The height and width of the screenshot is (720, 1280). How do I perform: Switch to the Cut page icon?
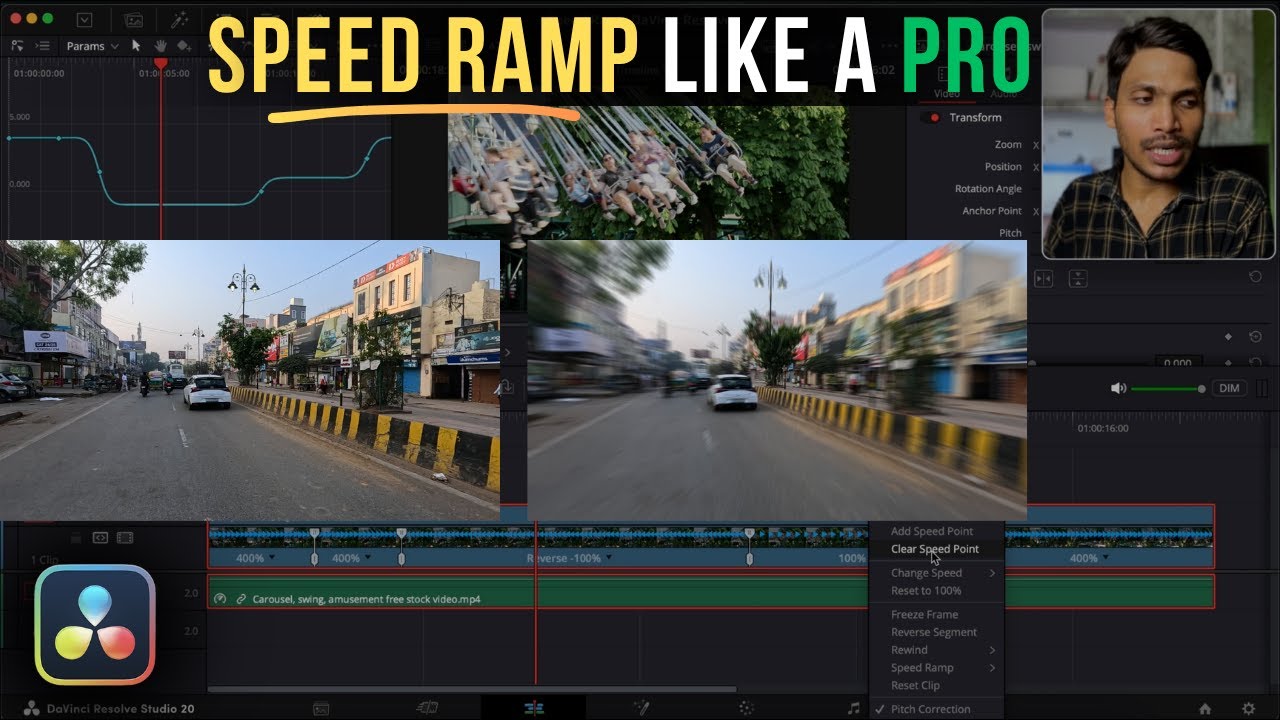click(x=427, y=708)
